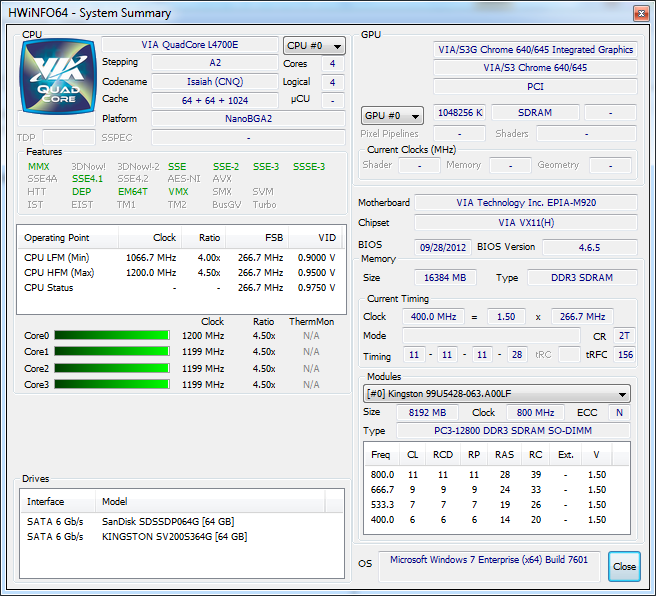Click the NanoBGA2 platform field
Screen dimensions: 656x596
pos(249,119)
